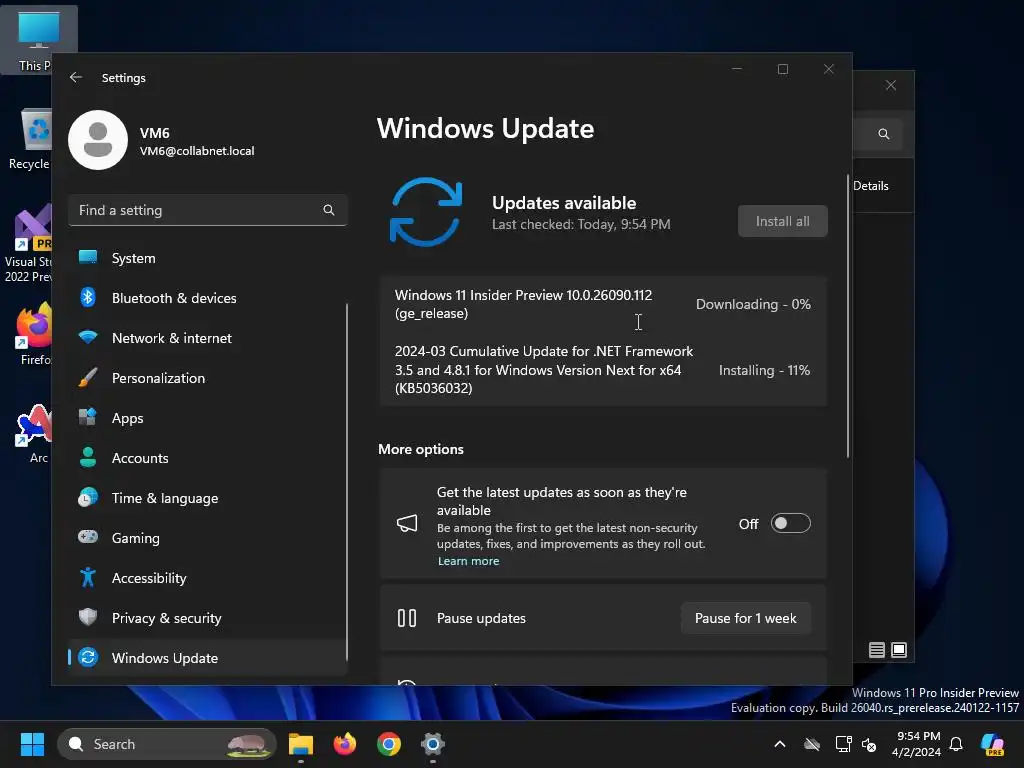
Task: Open Personalization settings
Action: point(207,378)
